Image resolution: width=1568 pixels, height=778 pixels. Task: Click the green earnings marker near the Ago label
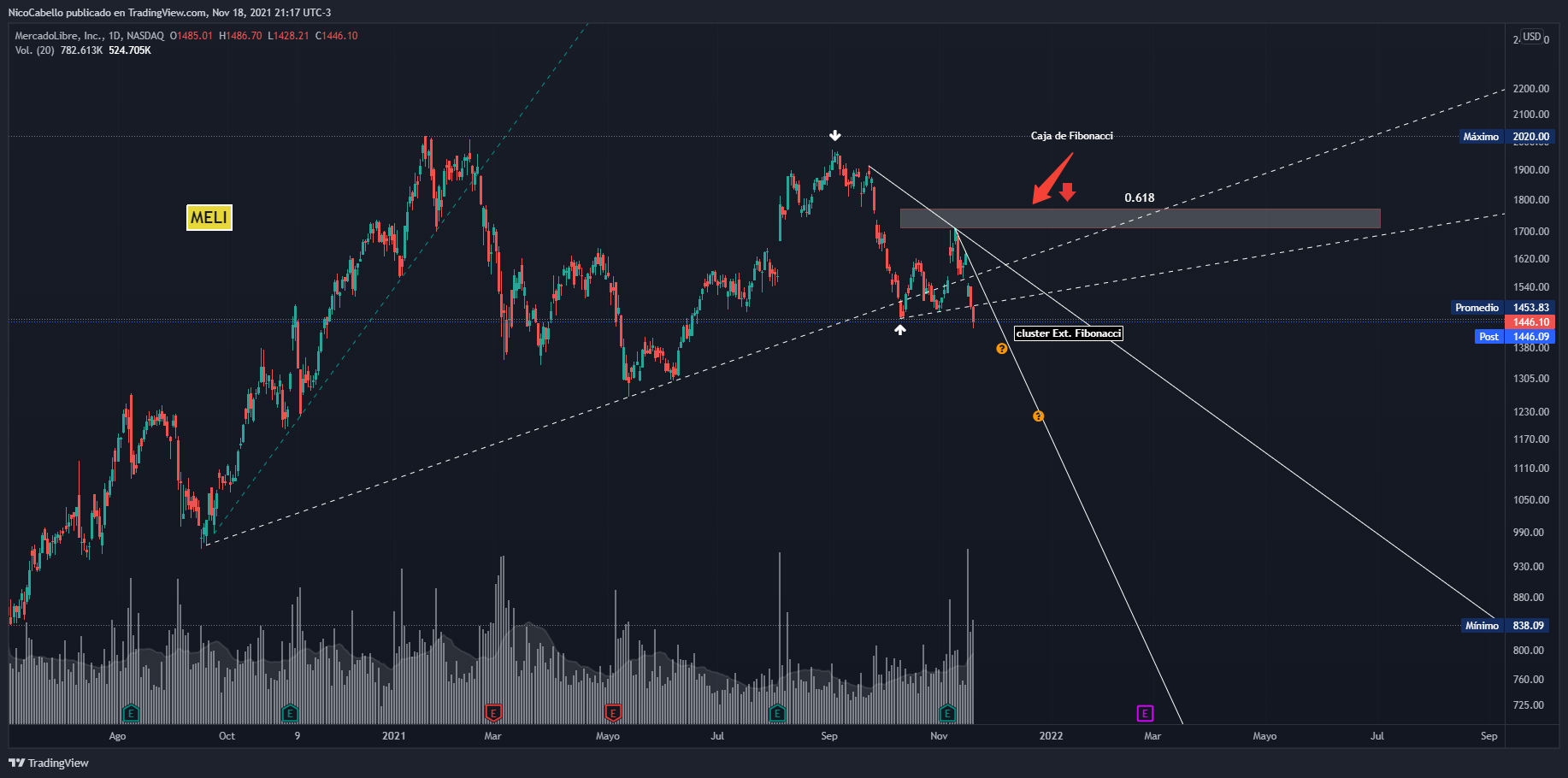click(131, 712)
